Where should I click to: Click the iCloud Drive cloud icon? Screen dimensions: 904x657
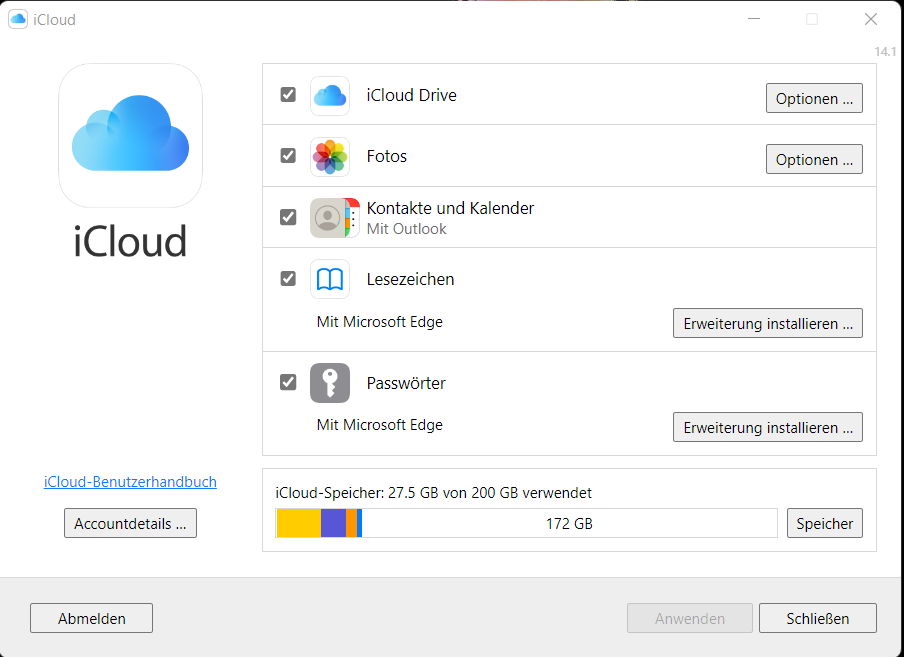(x=330, y=96)
